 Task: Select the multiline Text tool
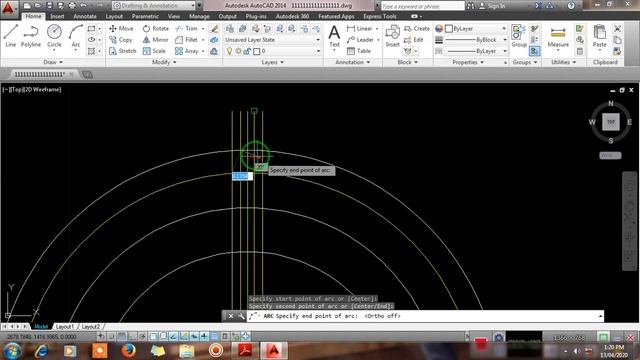point(334,36)
